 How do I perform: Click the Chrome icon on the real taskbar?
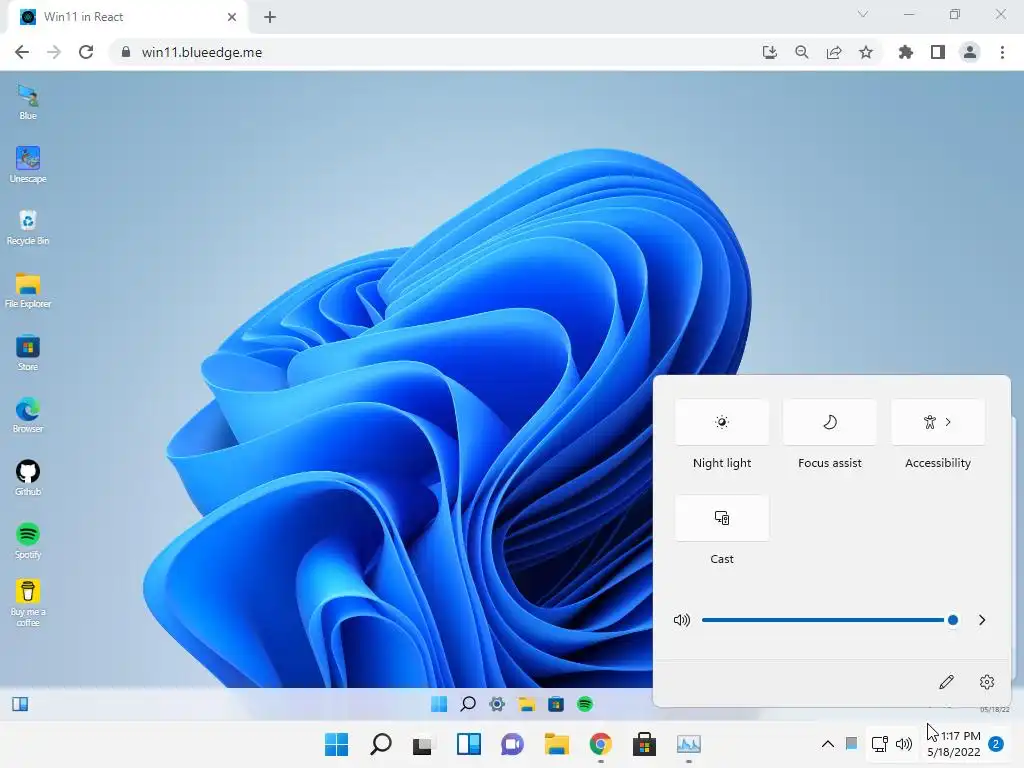pyautogui.click(x=600, y=744)
